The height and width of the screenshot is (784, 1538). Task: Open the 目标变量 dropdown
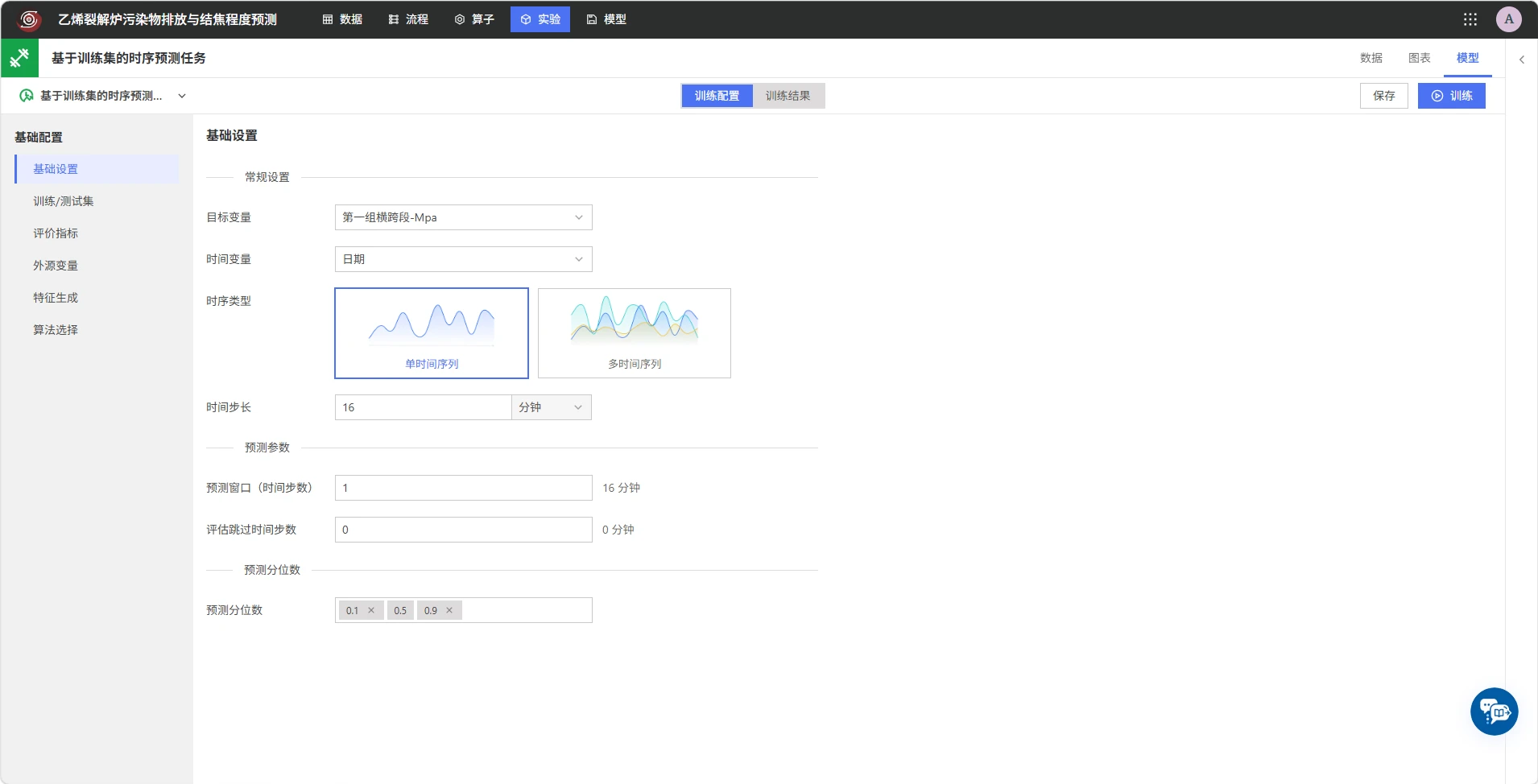464,217
